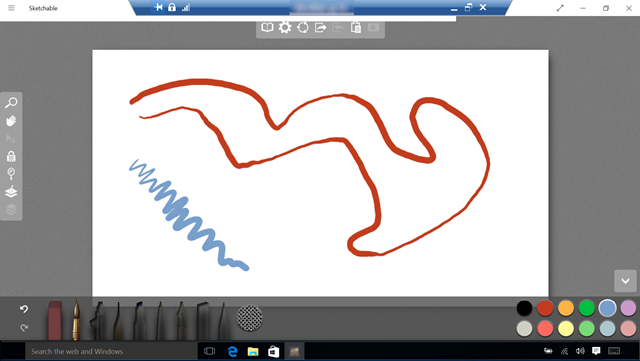Click the lock icon on remote bar

172,7
